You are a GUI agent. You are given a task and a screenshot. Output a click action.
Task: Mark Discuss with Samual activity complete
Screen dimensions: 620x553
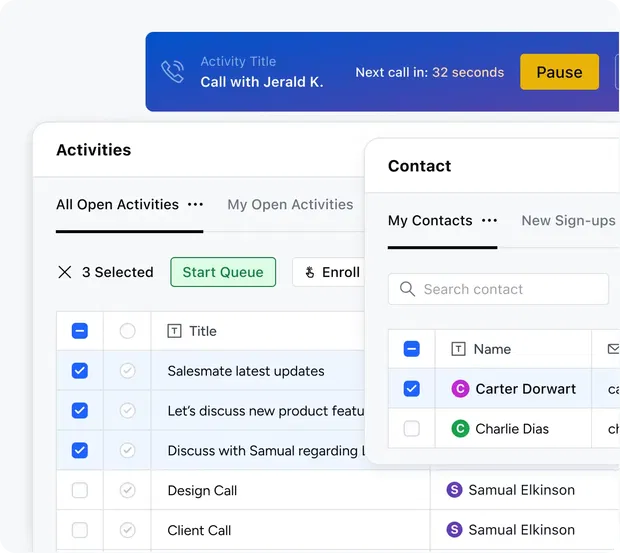pyautogui.click(x=127, y=450)
